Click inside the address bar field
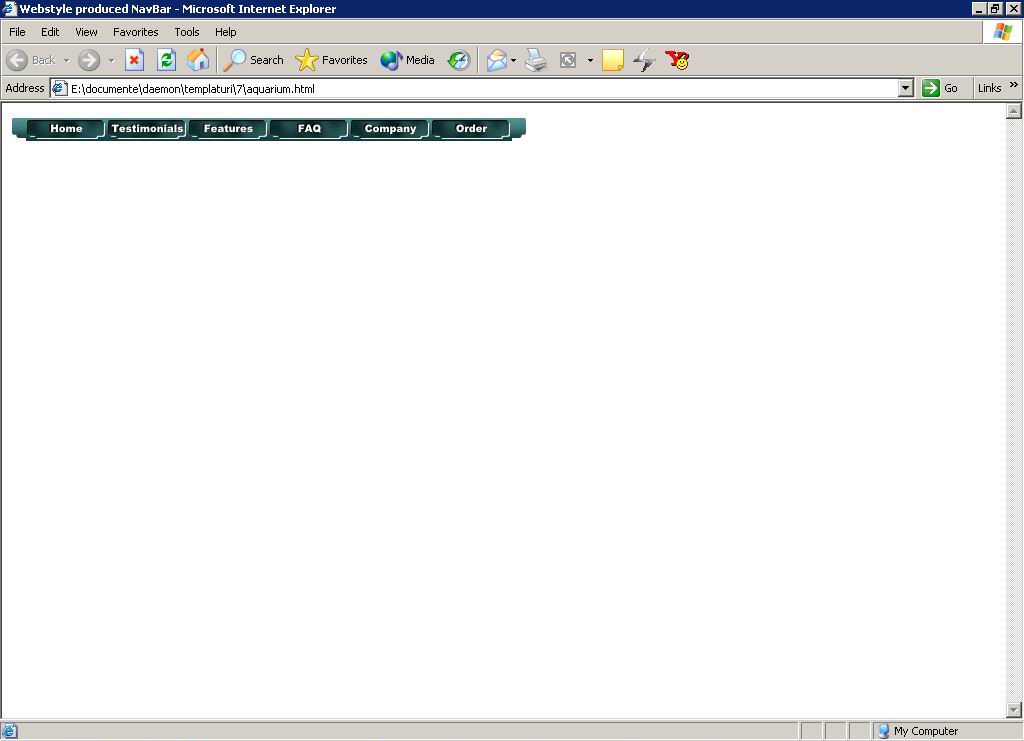 point(480,88)
